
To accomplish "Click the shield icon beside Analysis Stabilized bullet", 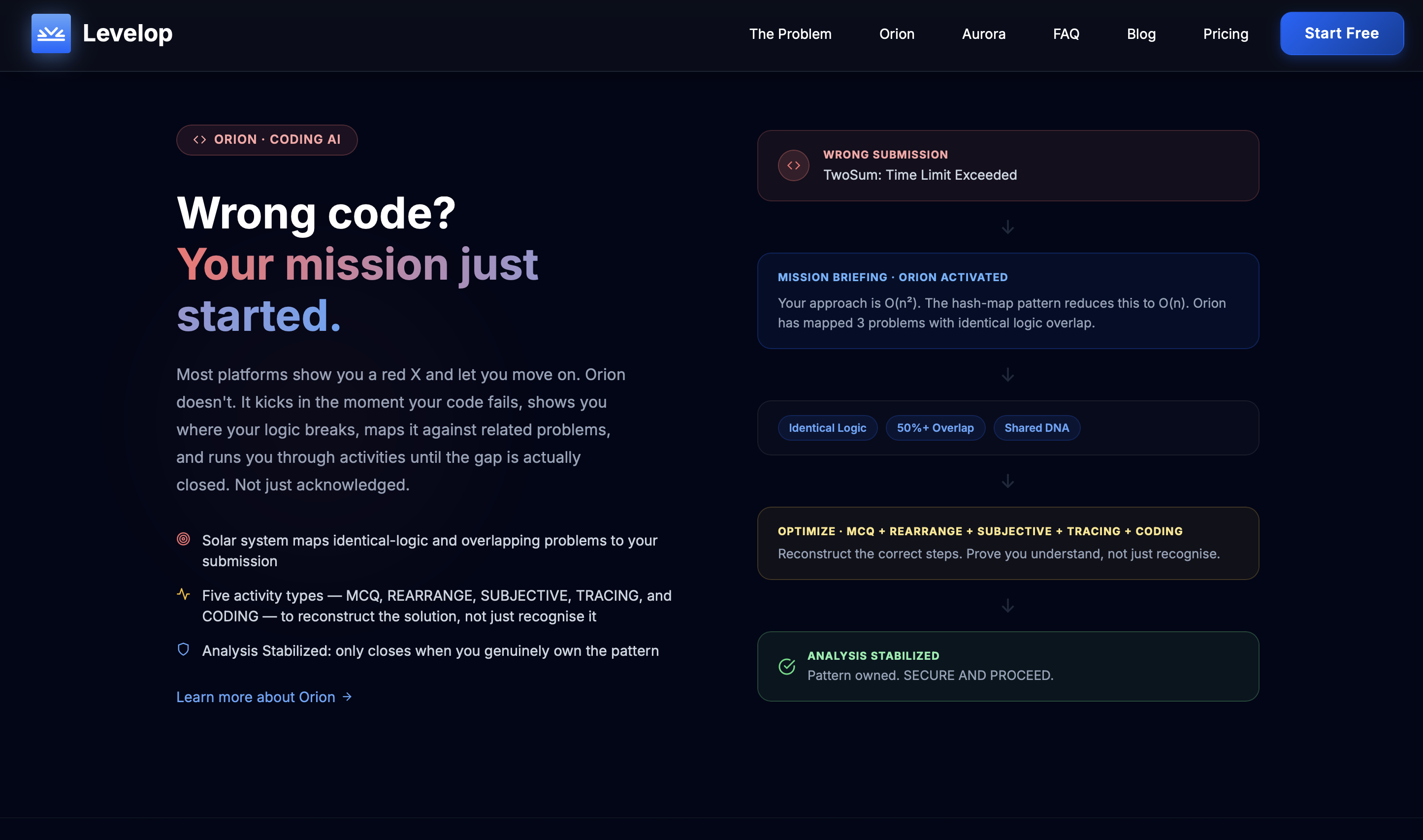I will [x=183, y=649].
